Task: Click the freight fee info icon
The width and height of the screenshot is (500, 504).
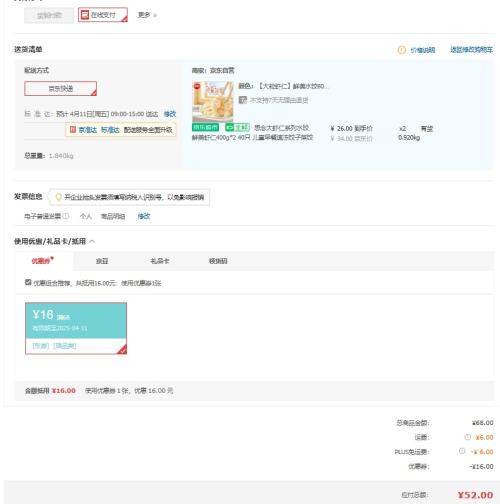Action: coord(468,437)
